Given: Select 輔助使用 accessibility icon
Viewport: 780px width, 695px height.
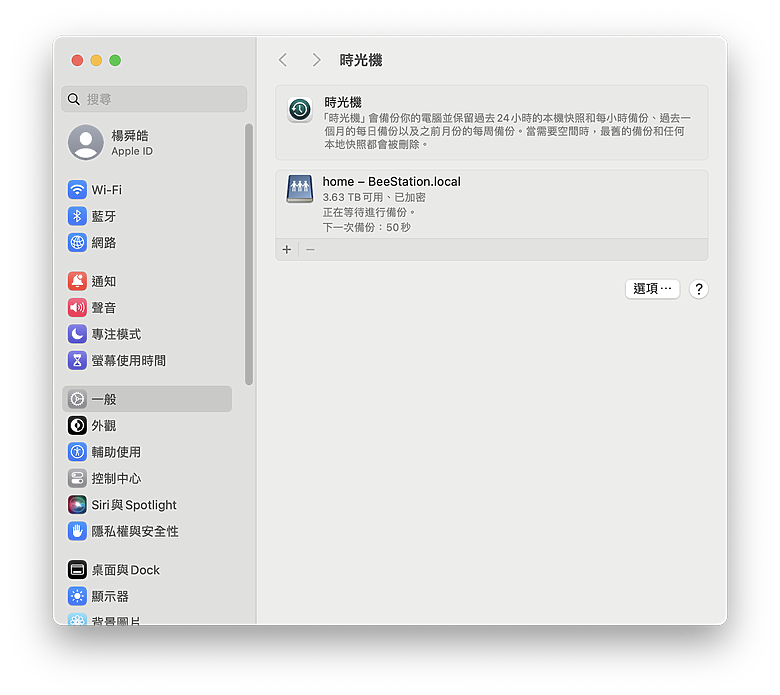Looking at the screenshot, I should pos(77,452).
